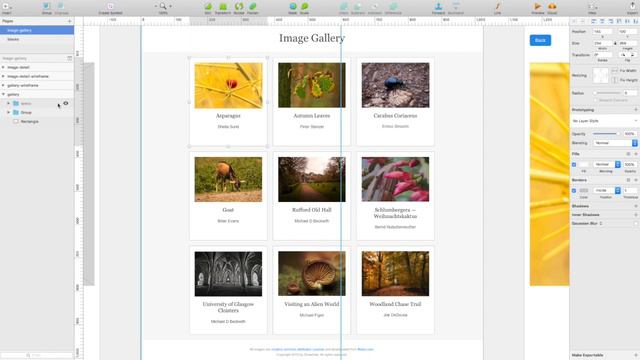Open the View toolbar menu

pyautogui.click(x=592, y=7)
